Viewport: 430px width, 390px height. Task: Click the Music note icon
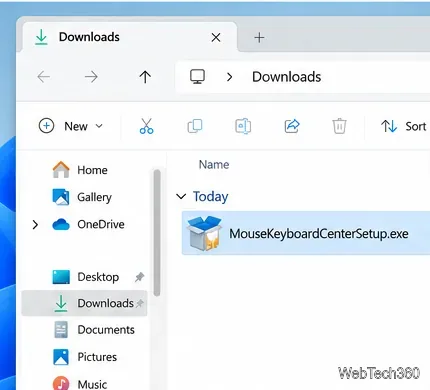point(61,383)
